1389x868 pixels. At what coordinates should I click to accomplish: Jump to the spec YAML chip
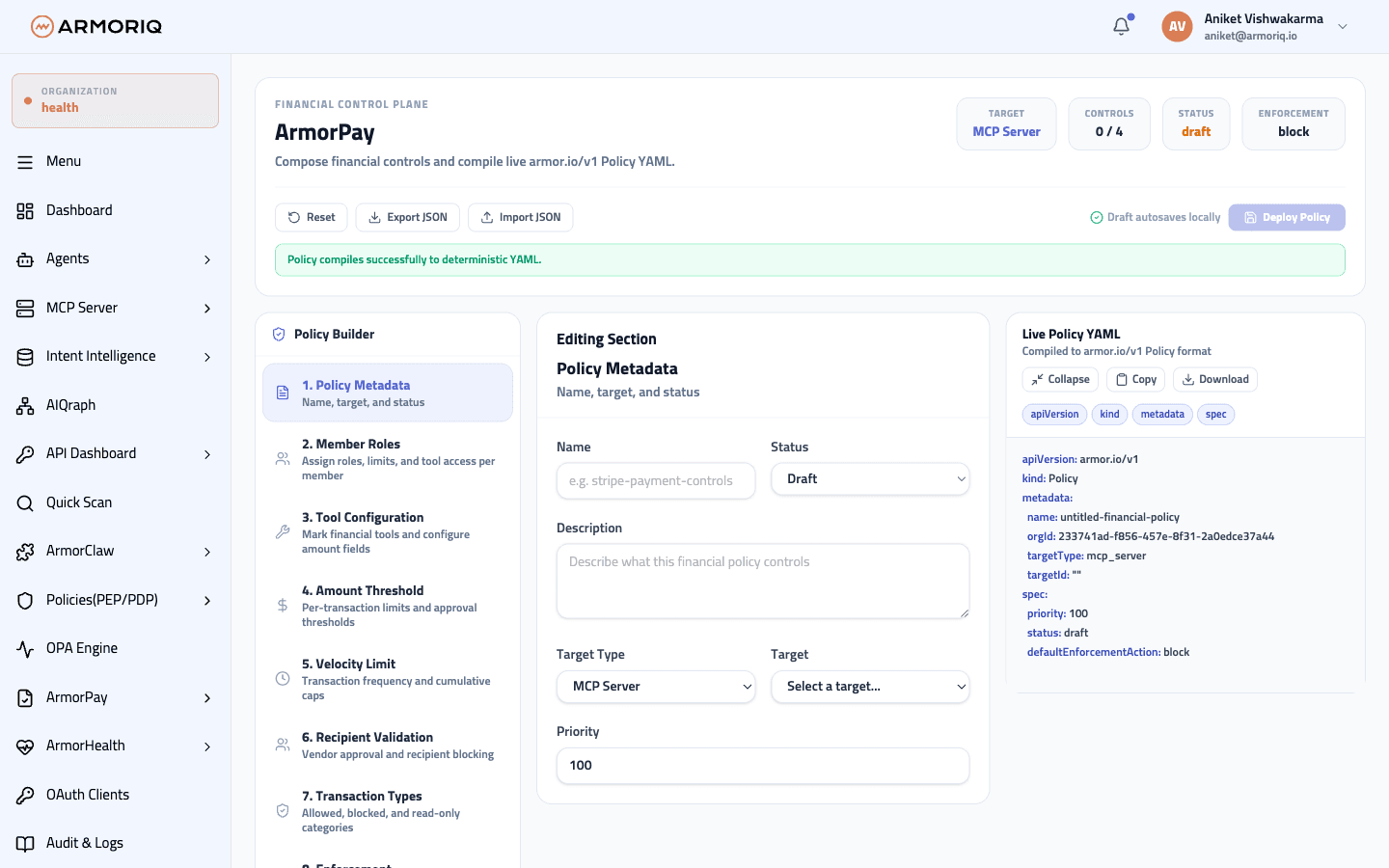1215,415
